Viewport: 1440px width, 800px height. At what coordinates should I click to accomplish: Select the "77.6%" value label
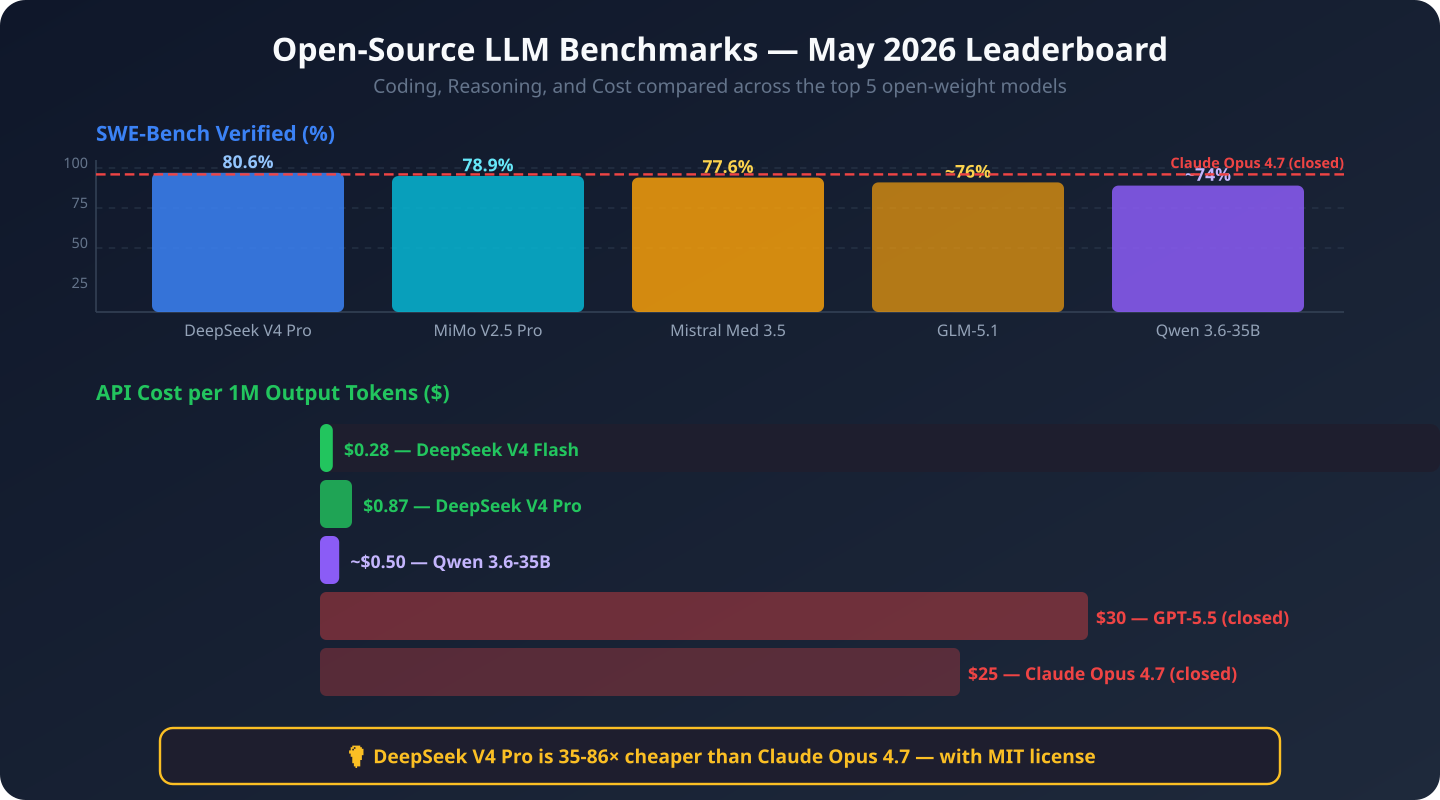(x=728, y=167)
